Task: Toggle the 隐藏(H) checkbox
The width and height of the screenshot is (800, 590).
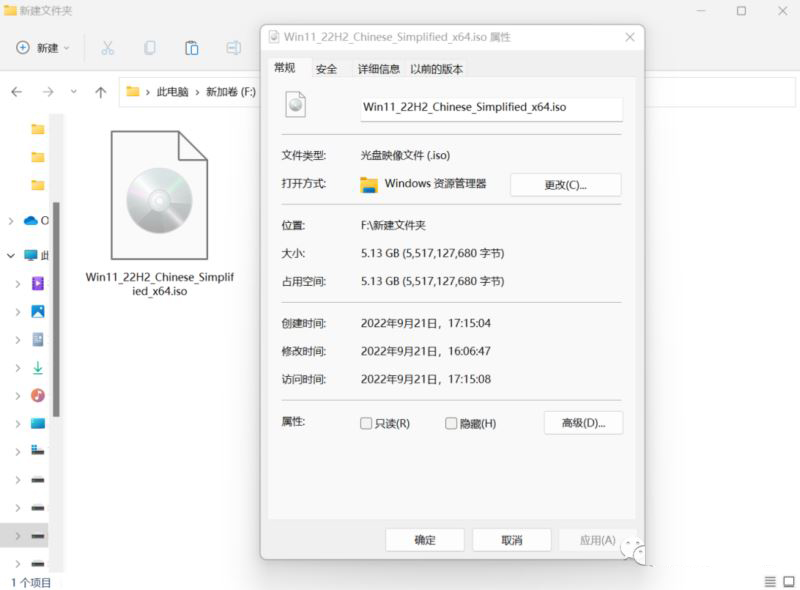Action: (451, 424)
